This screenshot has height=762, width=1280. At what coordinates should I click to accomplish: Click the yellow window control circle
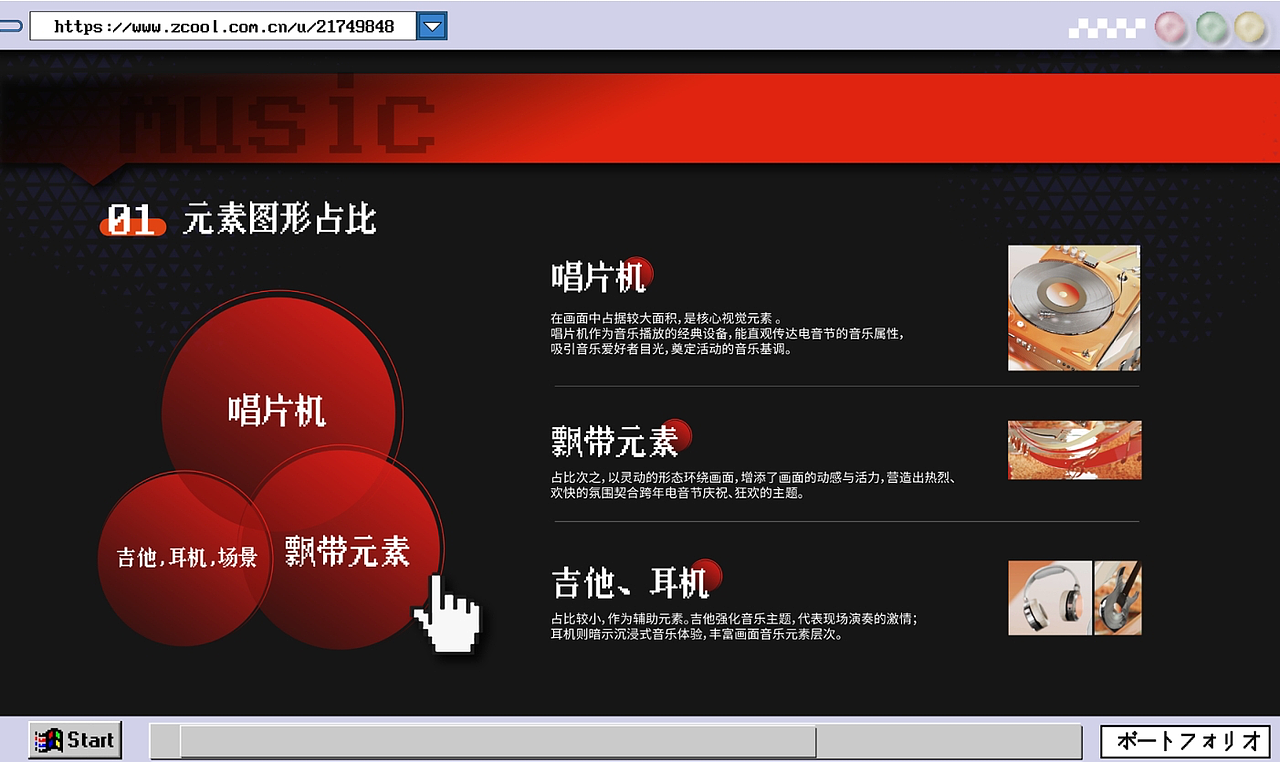pyautogui.click(x=1251, y=28)
